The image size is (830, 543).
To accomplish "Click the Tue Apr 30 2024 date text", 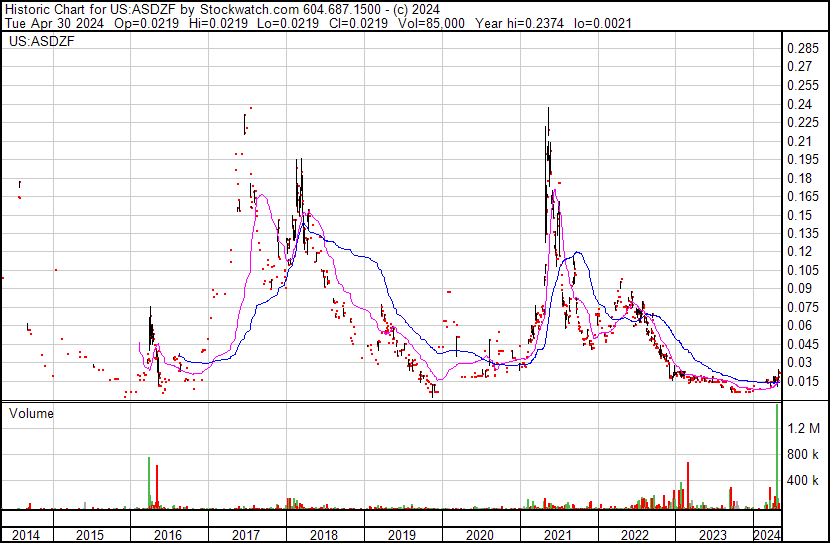I will point(55,23).
